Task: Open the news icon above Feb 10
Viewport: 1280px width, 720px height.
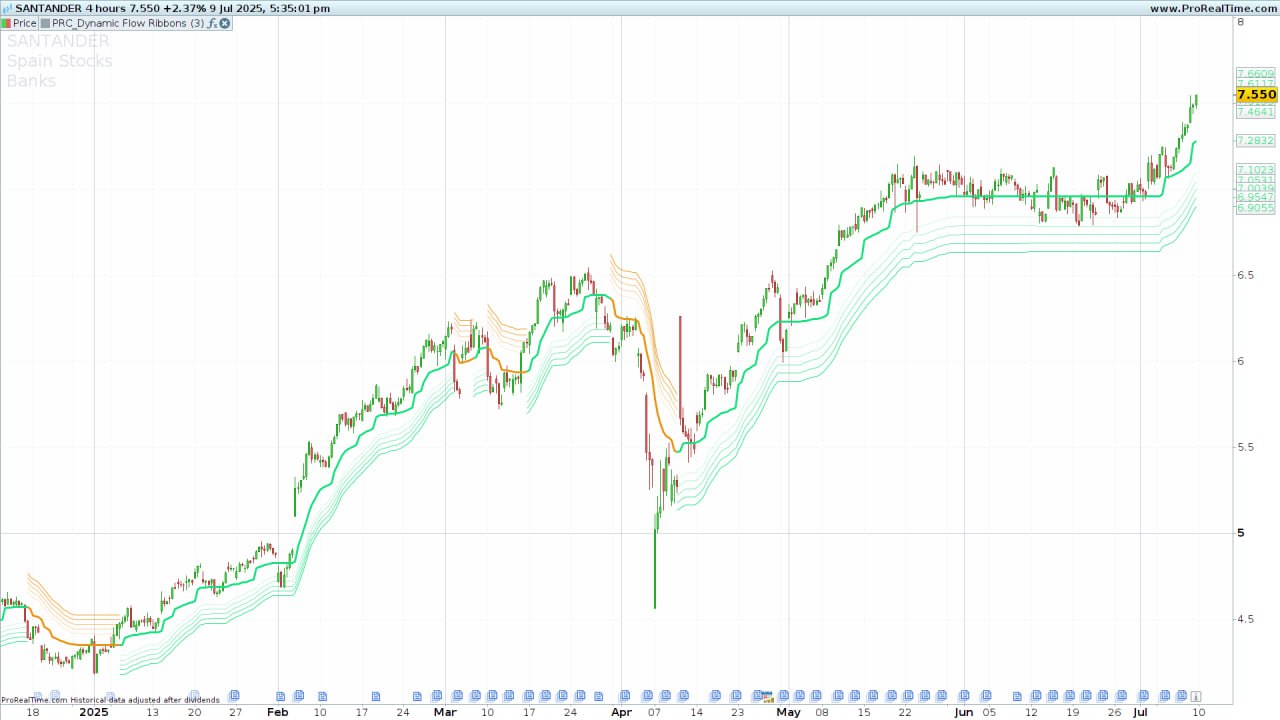Action: point(323,695)
